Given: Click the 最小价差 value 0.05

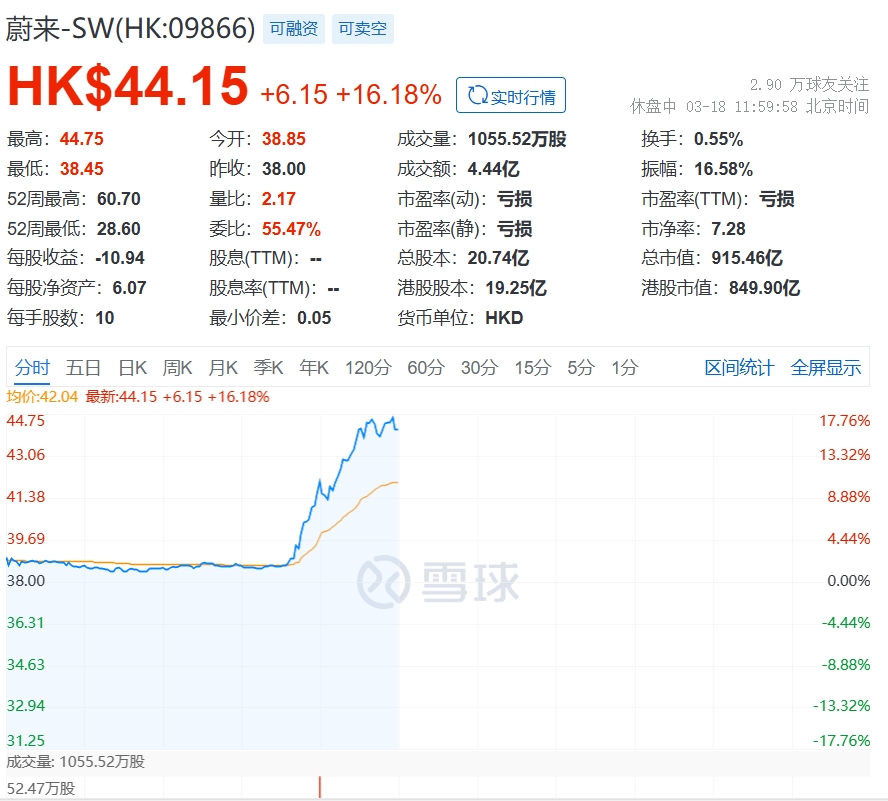Looking at the screenshot, I should coord(314,318).
